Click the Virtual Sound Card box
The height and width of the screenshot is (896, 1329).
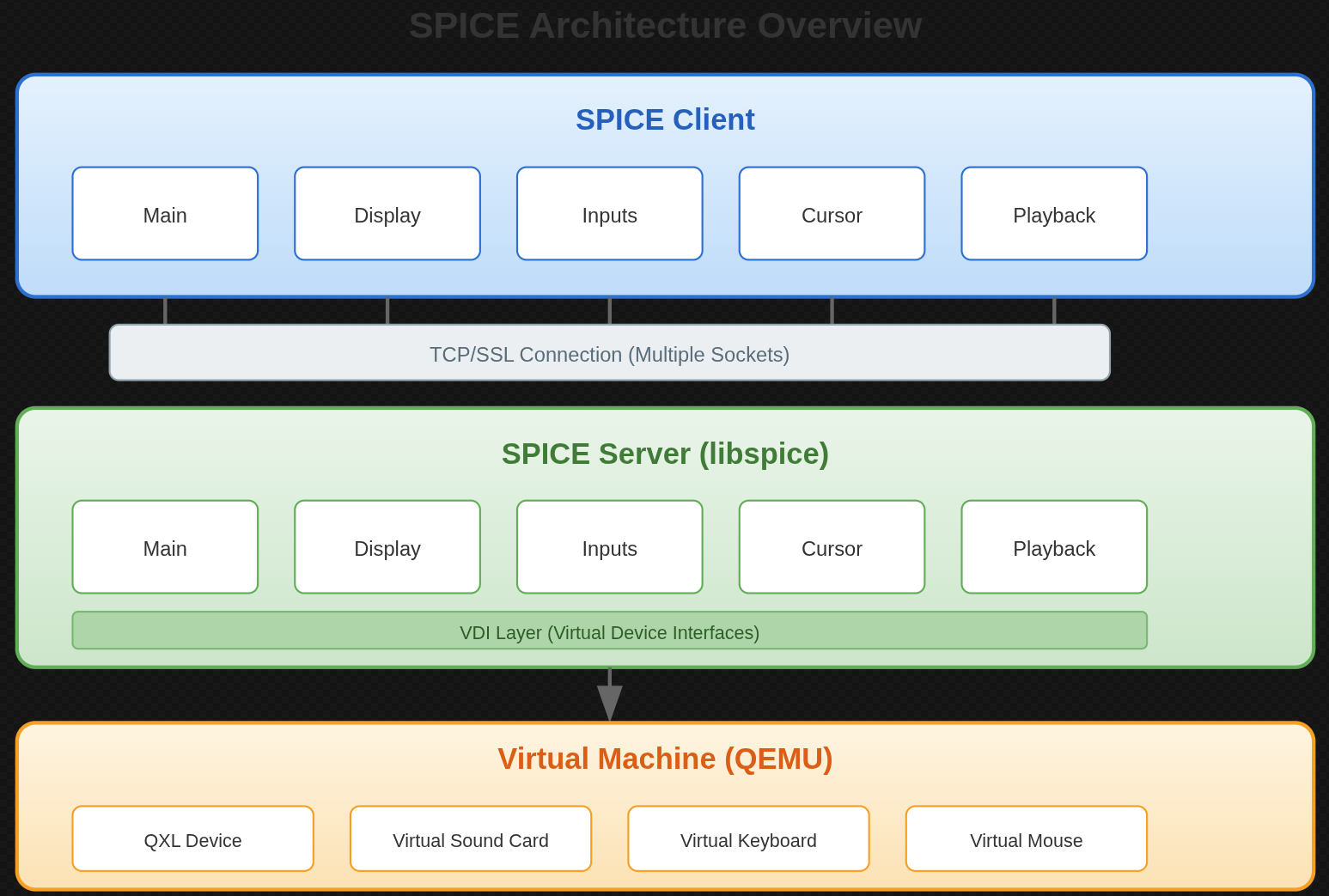coord(471,838)
